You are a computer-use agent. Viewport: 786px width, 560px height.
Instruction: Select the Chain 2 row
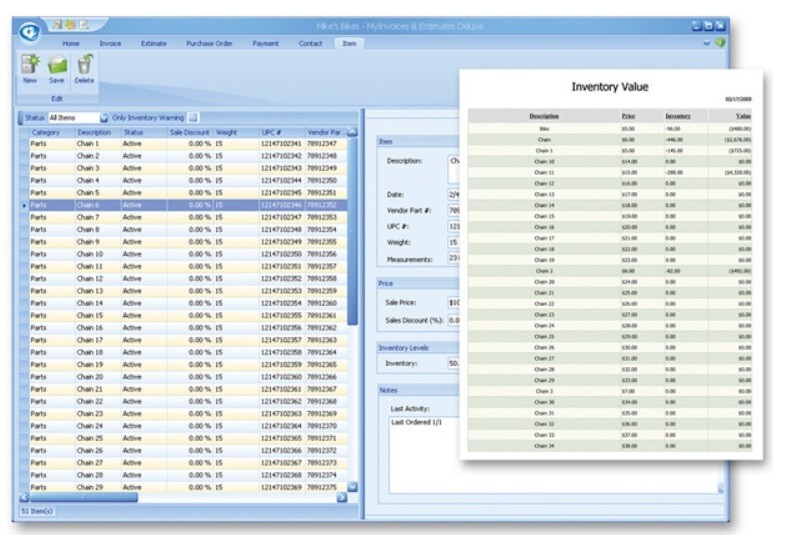coord(188,156)
